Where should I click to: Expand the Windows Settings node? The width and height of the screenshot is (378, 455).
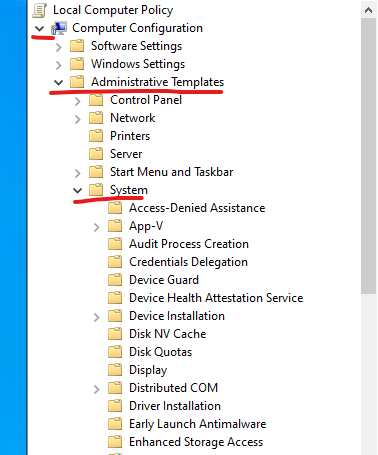point(59,65)
